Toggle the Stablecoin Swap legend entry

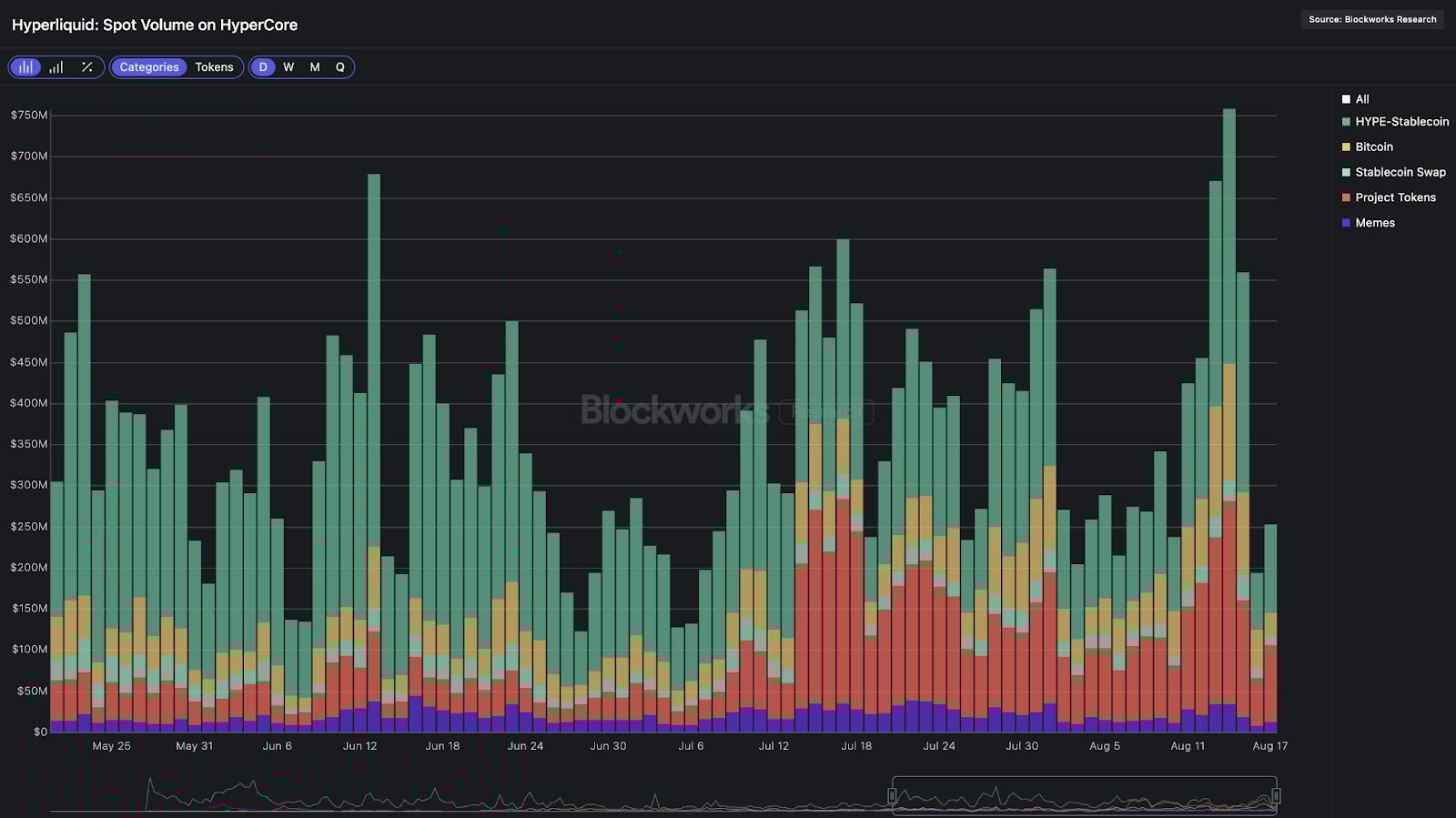(1393, 172)
